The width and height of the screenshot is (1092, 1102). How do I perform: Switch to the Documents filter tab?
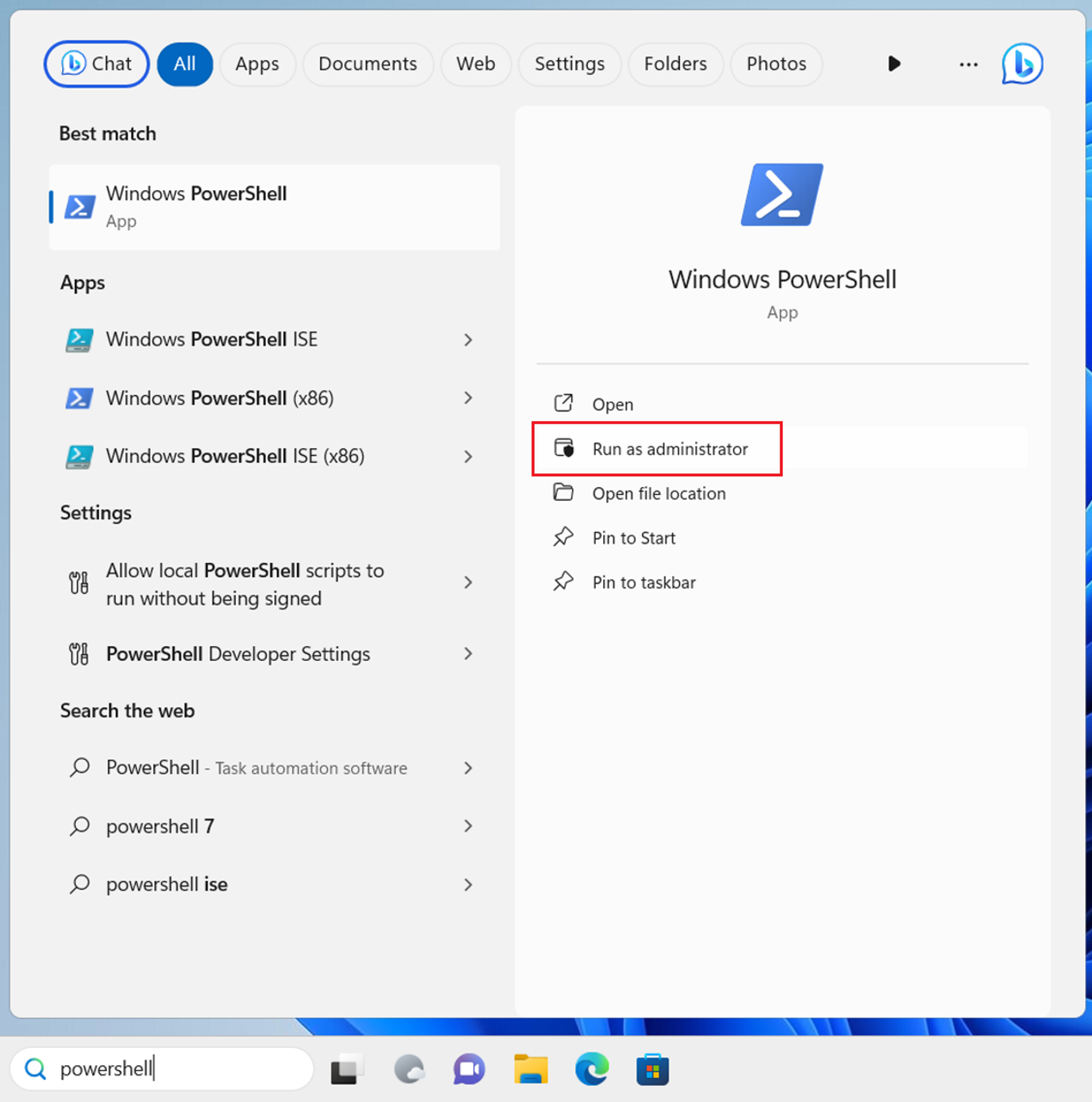click(368, 64)
